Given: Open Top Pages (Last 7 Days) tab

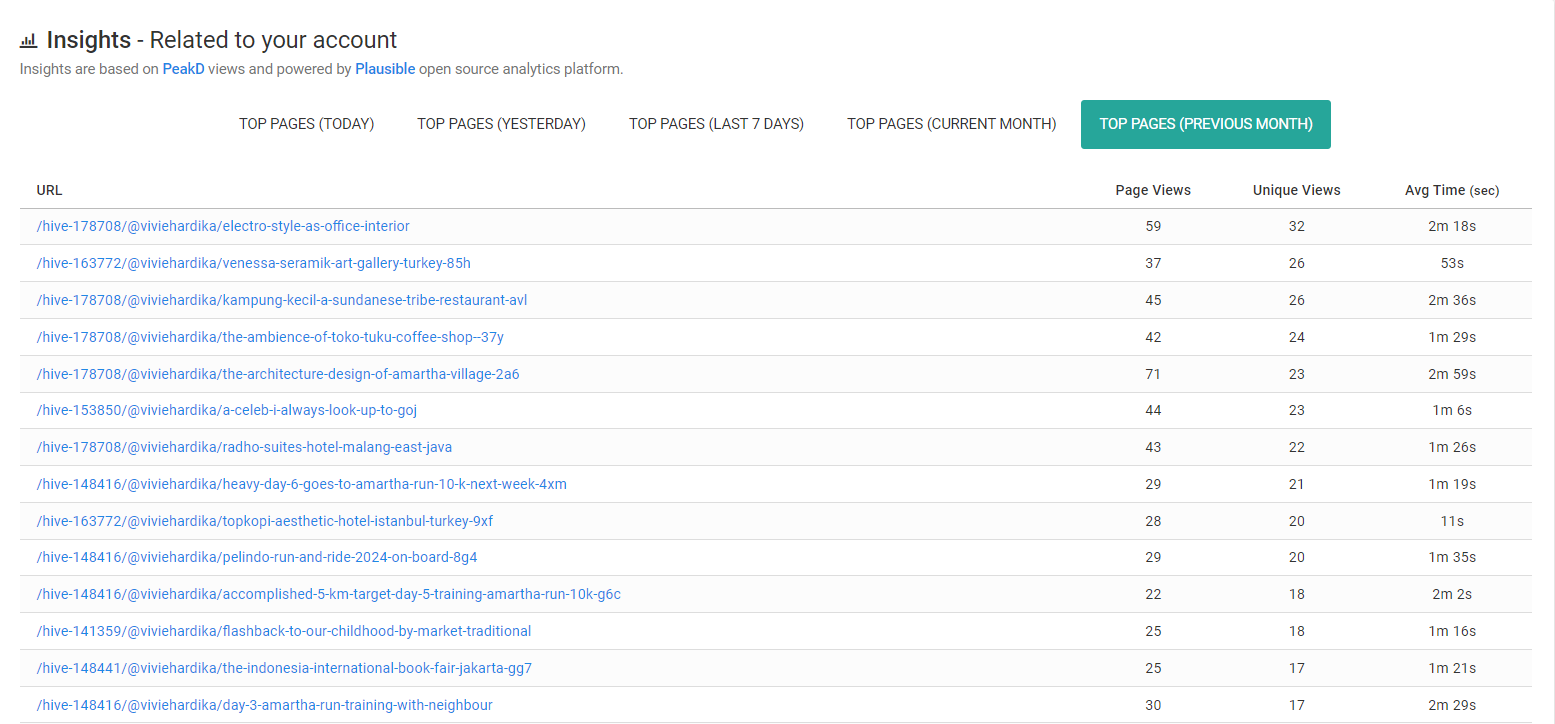Looking at the screenshot, I should point(716,124).
